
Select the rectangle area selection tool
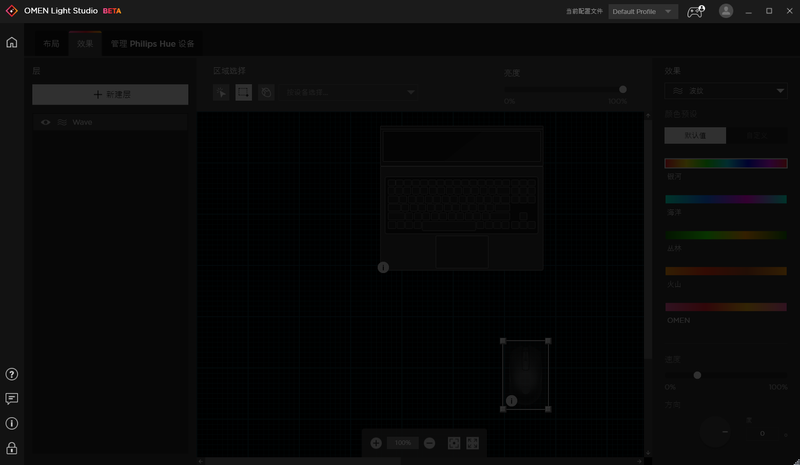[244, 92]
